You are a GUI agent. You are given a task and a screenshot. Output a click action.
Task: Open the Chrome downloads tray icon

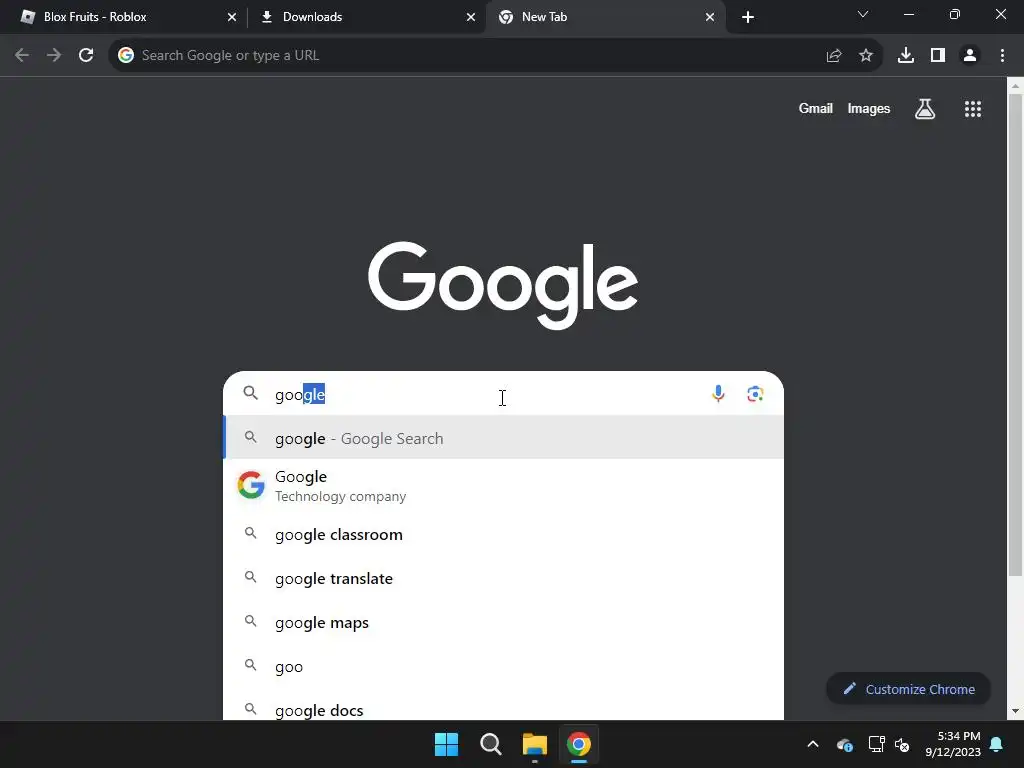tap(906, 56)
